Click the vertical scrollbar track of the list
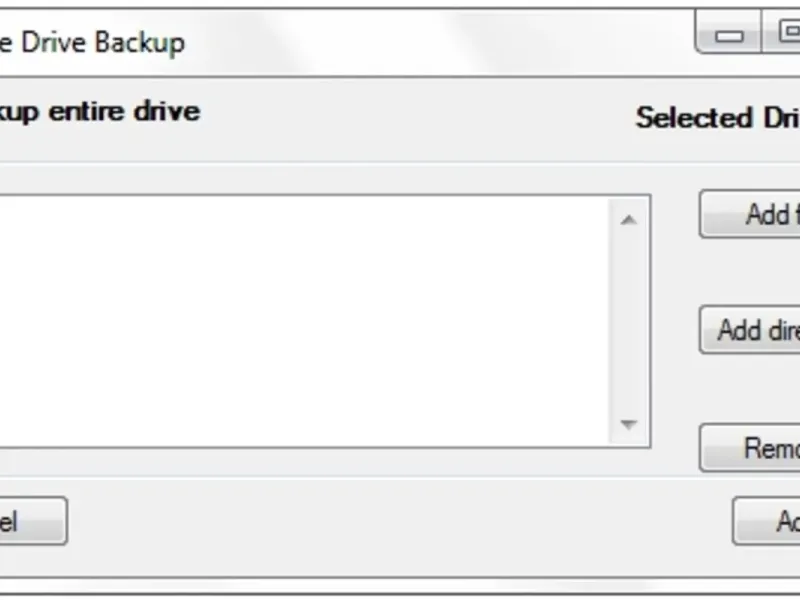Screen dimensions: 800x600 (628, 320)
